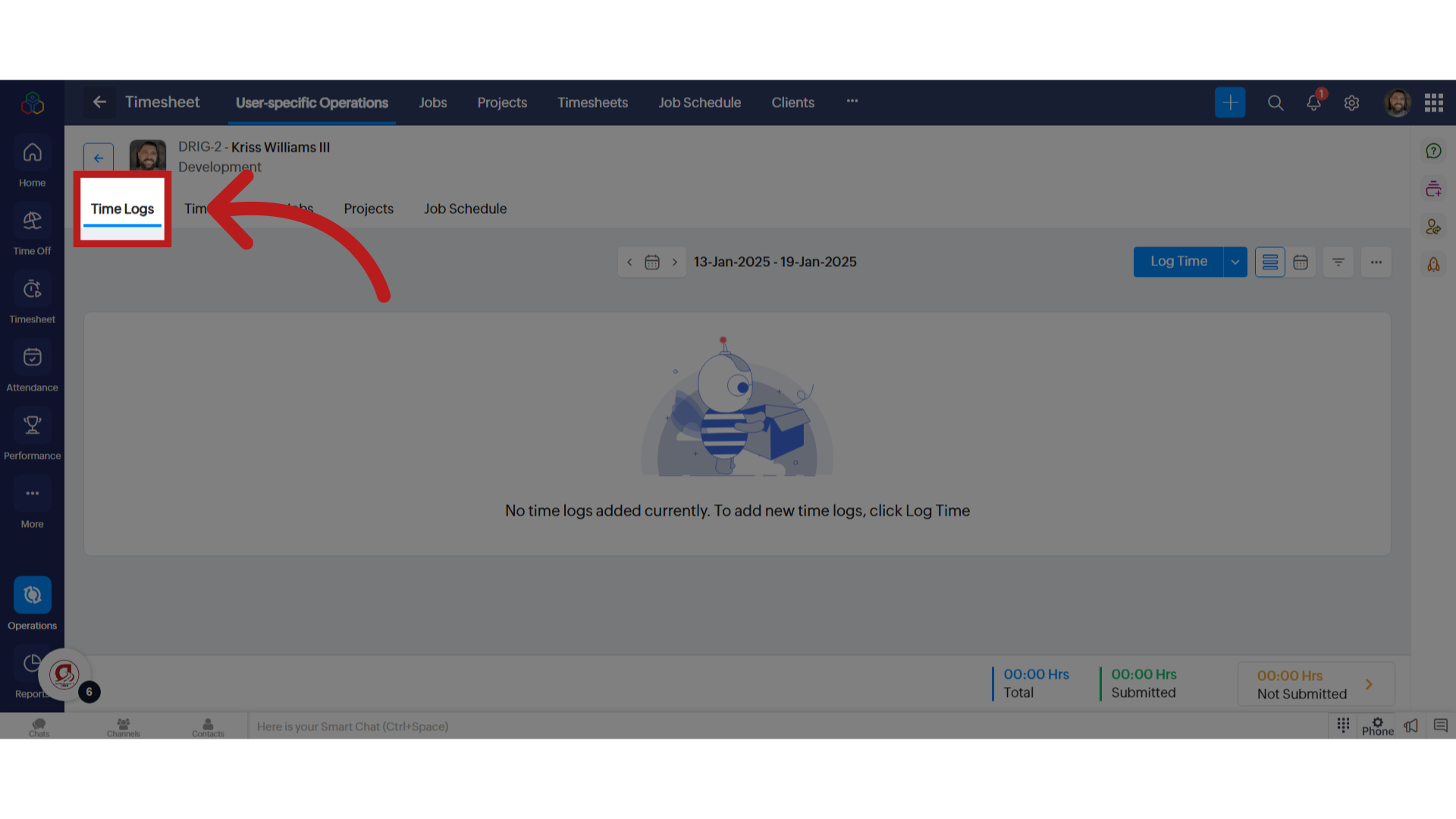This screenshot has width=1456, height=819.
Task: Click the back arrow to return
Action: coord(98,157)
